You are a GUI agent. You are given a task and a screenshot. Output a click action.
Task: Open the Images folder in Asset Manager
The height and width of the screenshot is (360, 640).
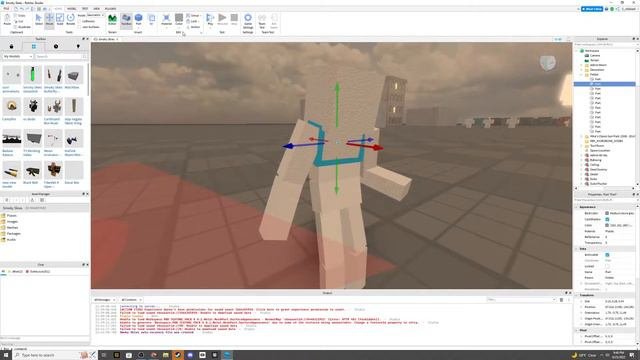tap(9, 222)
